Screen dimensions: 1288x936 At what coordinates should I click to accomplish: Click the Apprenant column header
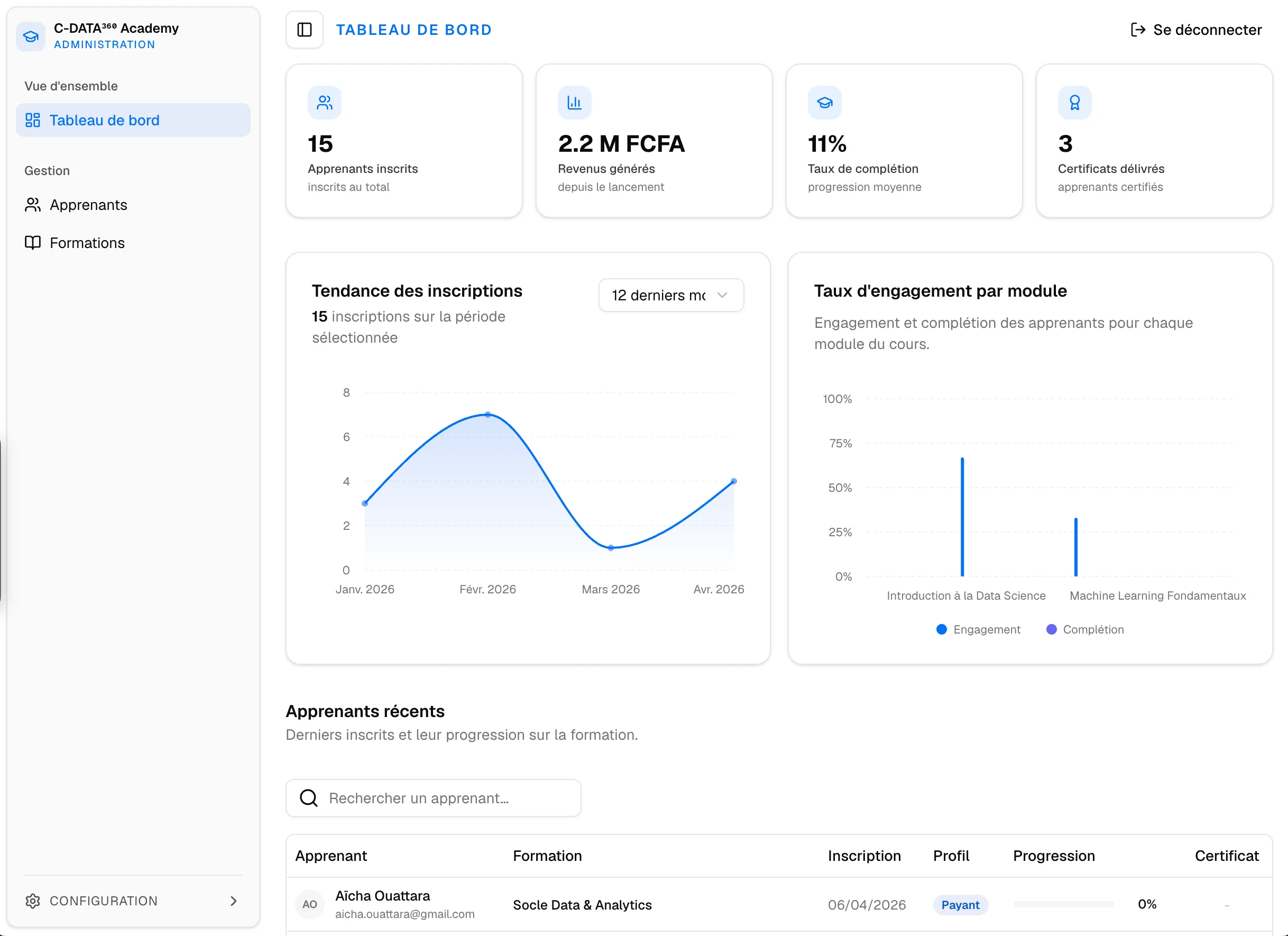click(x=331, y=856)
